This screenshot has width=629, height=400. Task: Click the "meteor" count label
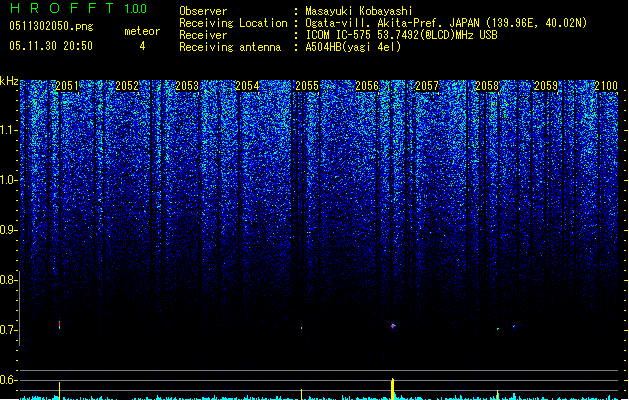pyautogui.click(x=142, y=31)
